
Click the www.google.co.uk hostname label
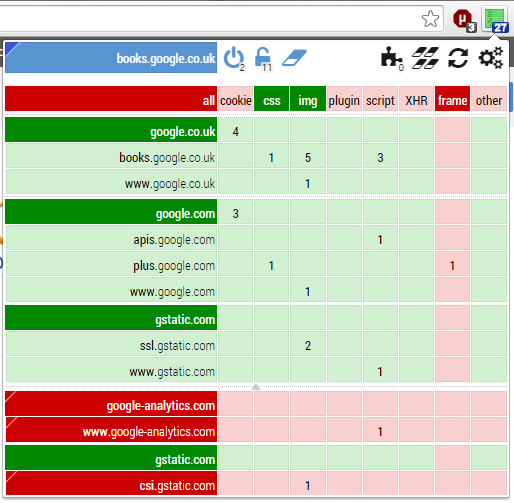click(x=112, y=182)
